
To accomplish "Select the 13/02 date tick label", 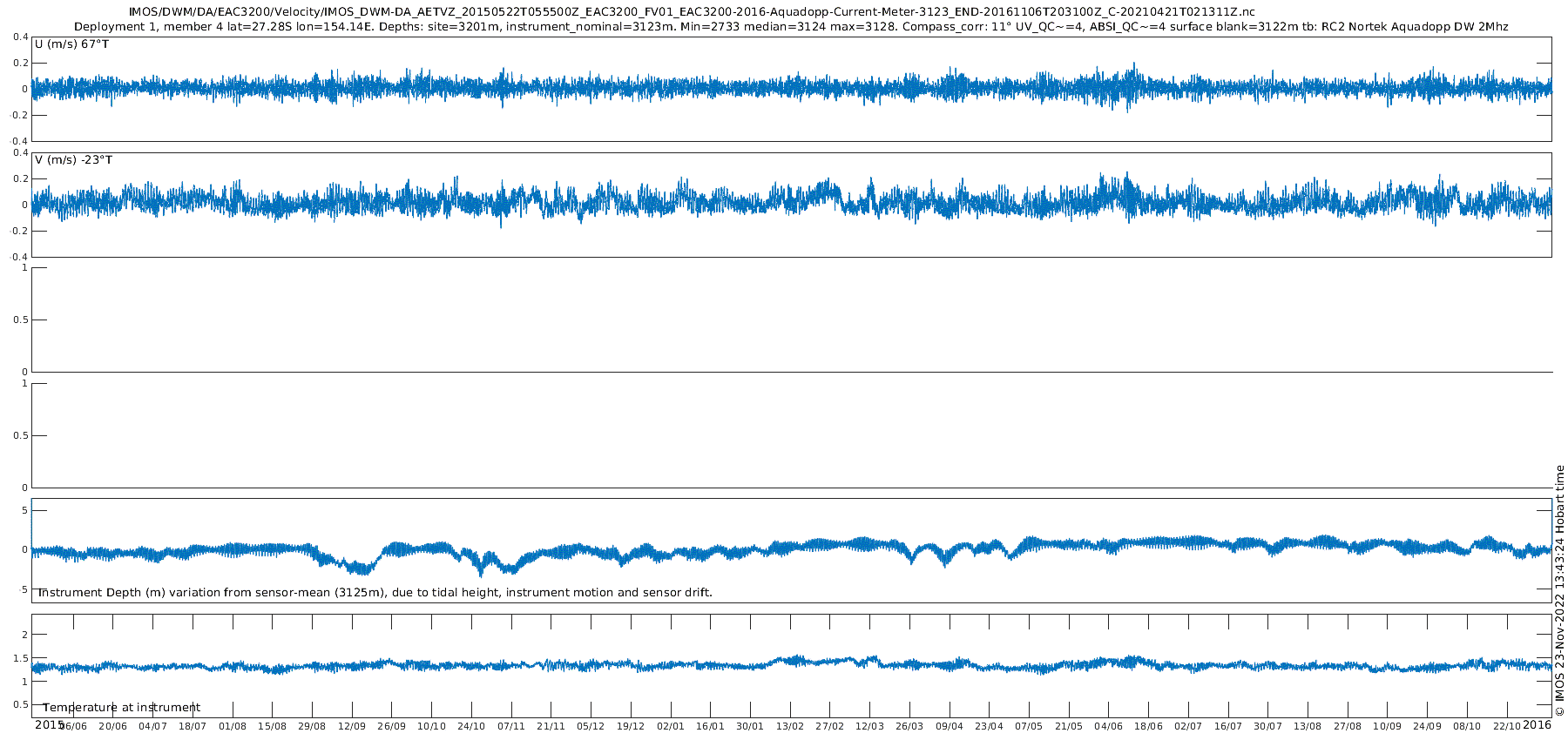I will click(x=790, y=726).
